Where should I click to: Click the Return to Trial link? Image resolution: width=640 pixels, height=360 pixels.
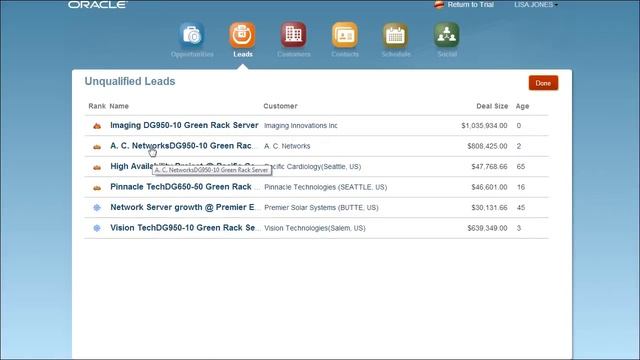(x=471, y=4)
